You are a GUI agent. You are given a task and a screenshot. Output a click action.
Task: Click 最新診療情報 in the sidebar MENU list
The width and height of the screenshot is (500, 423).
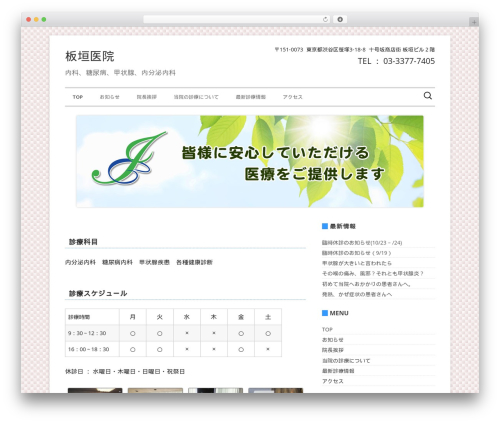click(x=338, y=371)
